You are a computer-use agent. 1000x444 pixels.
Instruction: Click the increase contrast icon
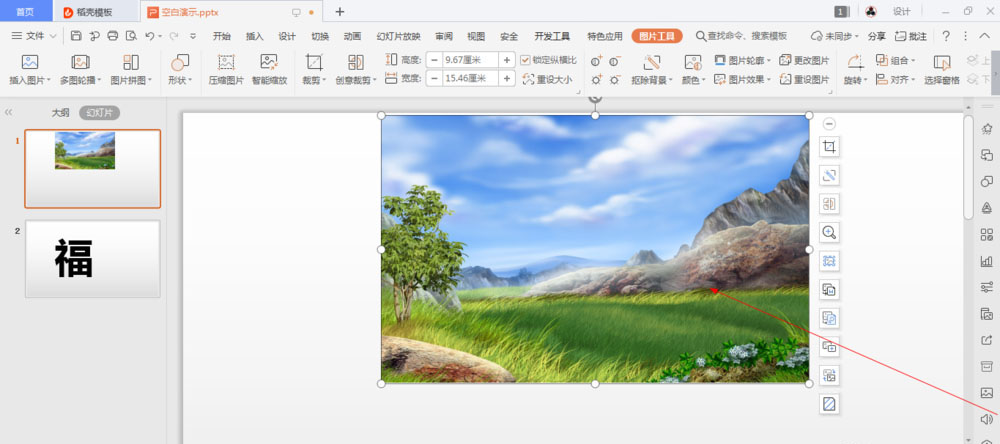point(596,62)
